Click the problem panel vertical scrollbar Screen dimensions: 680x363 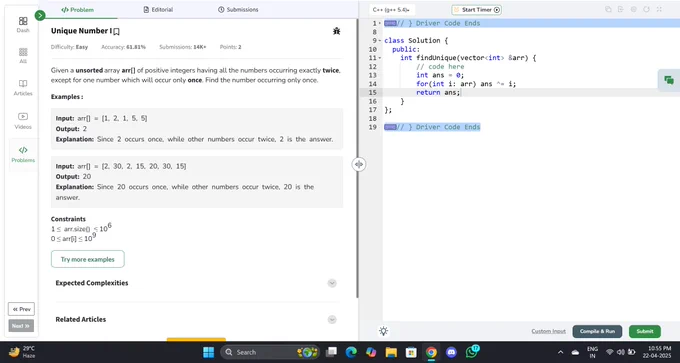click(357, 158)
